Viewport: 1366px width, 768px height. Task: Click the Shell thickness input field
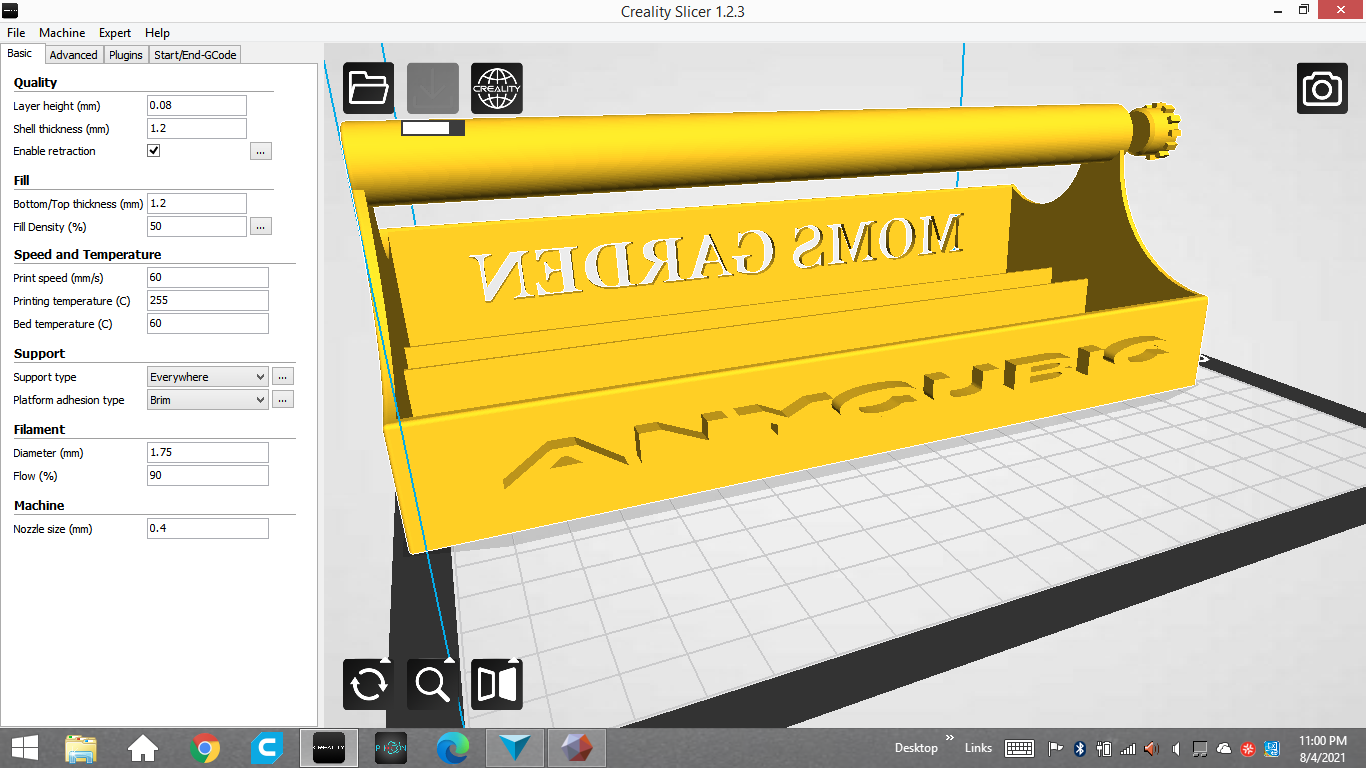[196, 129]
